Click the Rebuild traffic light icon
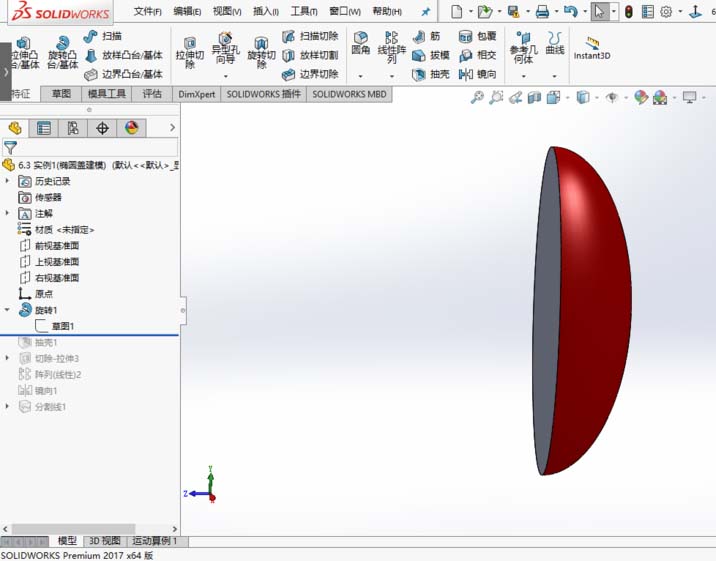Image resolution: width=716 pixels, height=561 pixels. [629, 11]
